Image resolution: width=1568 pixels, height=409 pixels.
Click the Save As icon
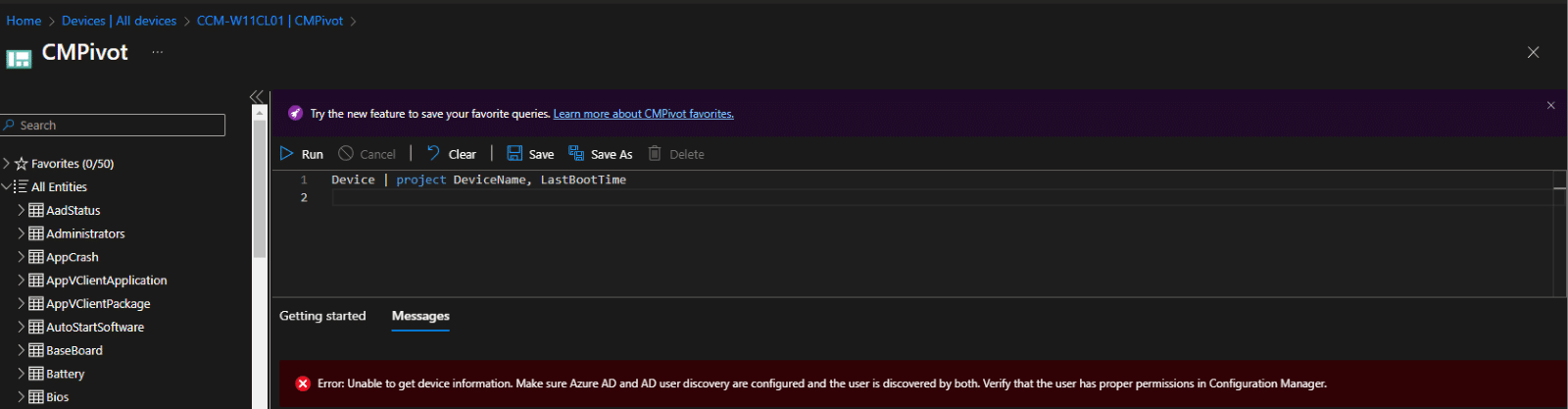pyautogui.click(x=576, y=153)
